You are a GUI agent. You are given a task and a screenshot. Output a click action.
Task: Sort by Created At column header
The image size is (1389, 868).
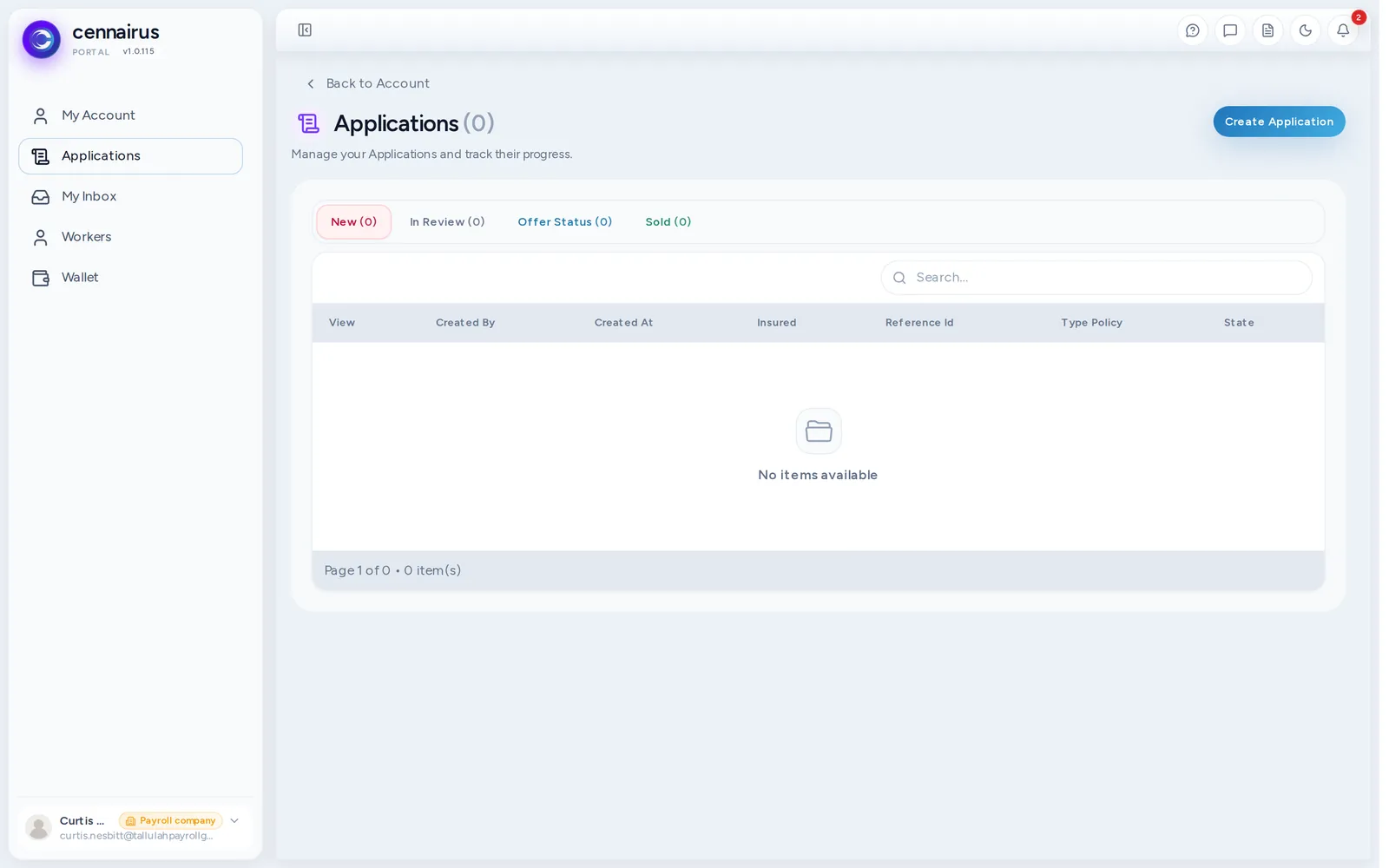(623, 323)
